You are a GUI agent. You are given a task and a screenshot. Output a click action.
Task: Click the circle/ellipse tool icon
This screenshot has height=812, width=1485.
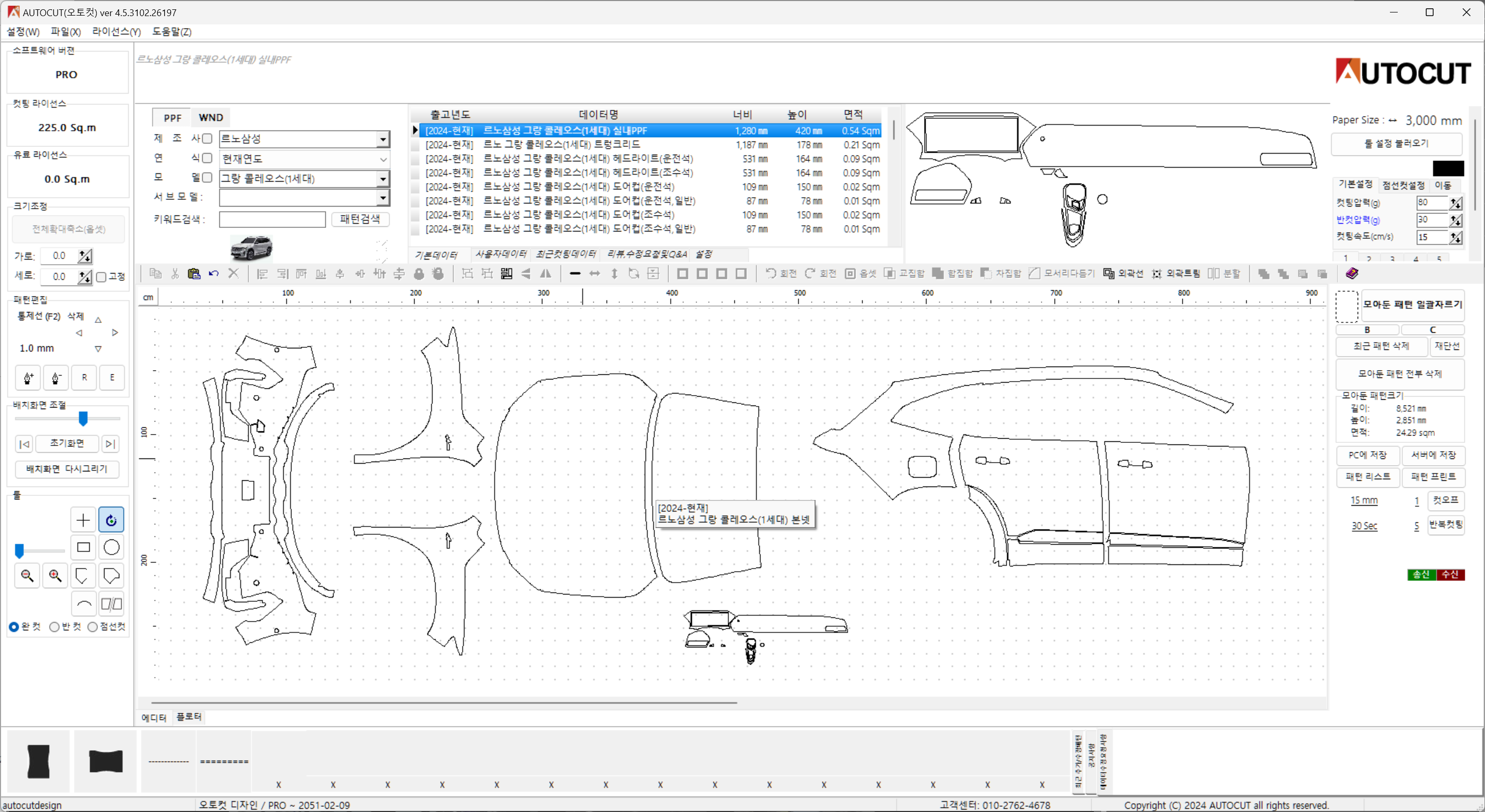point(112,548)
